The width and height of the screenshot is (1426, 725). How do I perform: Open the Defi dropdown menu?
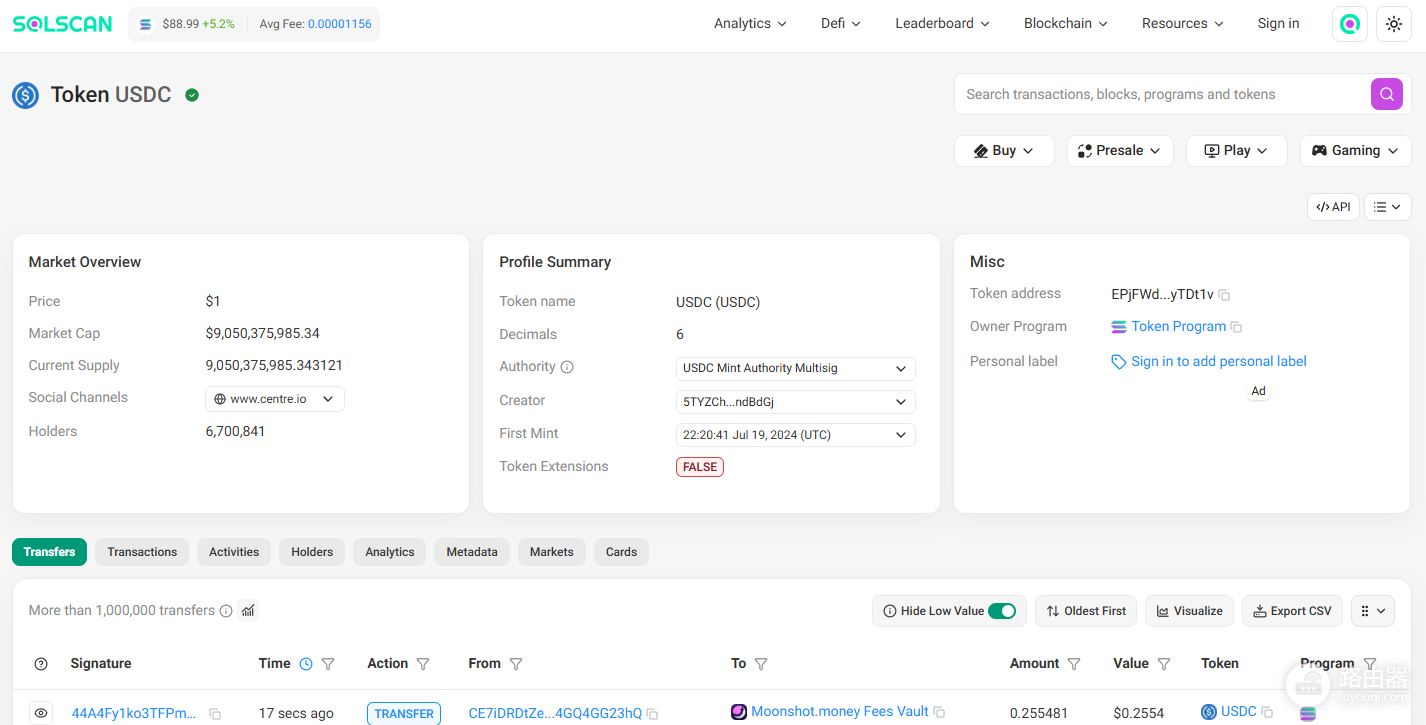pyautogui.click(x=841, y=24)
